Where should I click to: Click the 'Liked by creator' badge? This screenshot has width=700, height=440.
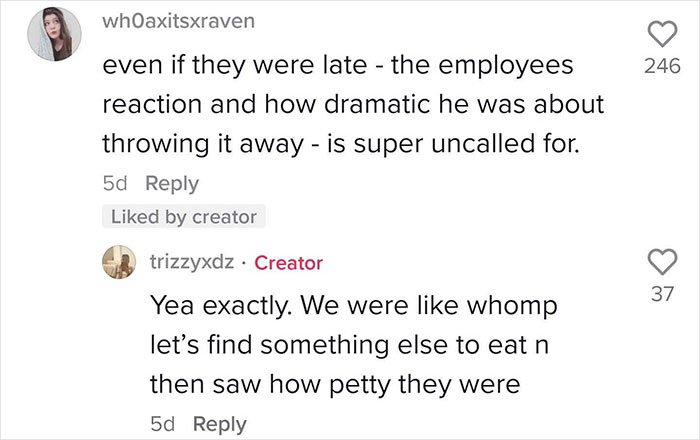point(183,216)
